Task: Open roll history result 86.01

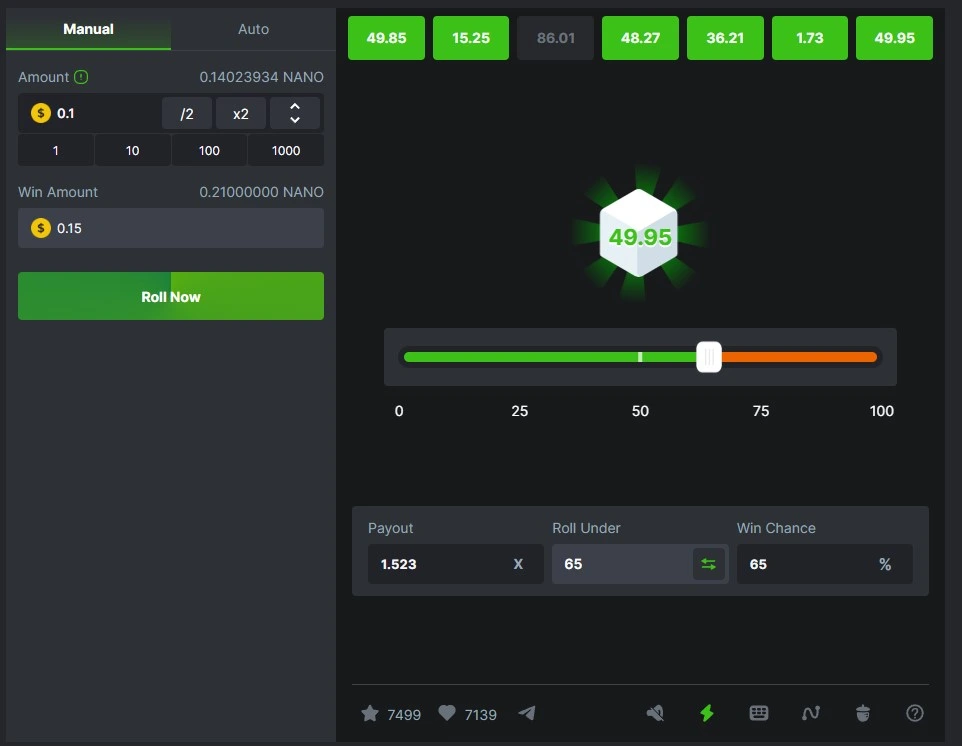Action: (556, 38)
